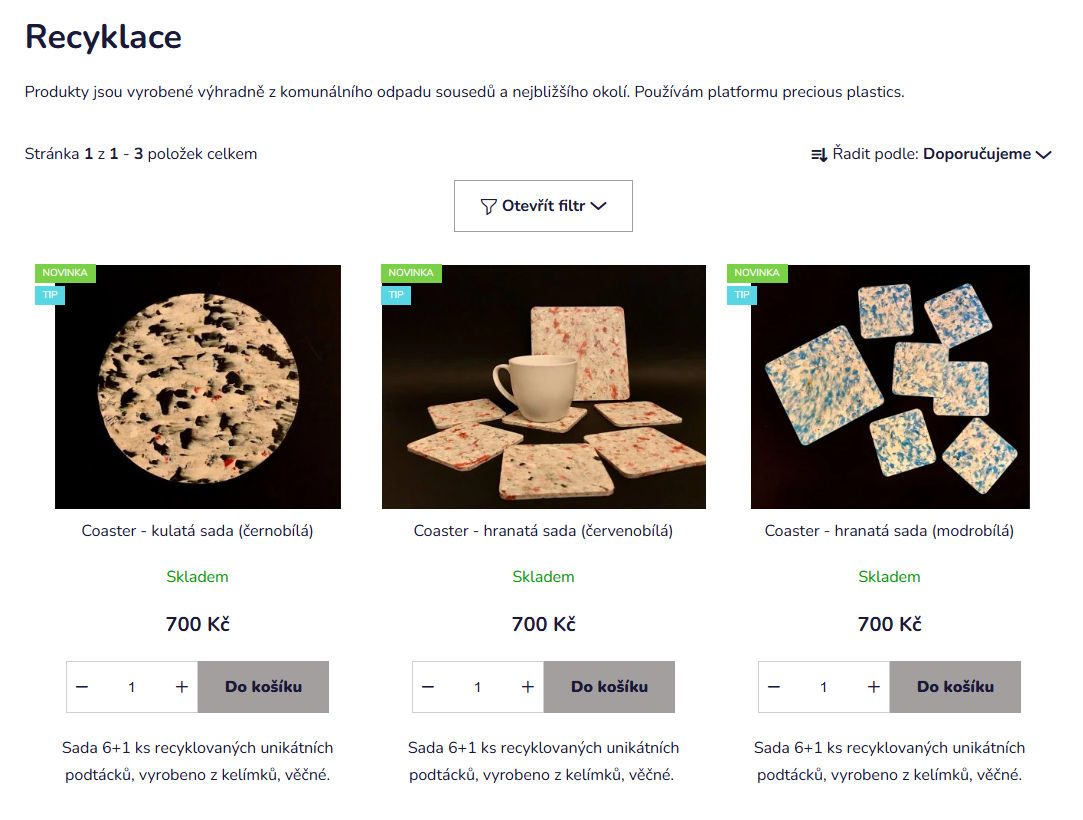Image resolution: width=1083 pixels, height=820 pixels.
Task: Open 'Coaster - hranatá sada (červenobílá)' link
Action: [x=543, y=531]
